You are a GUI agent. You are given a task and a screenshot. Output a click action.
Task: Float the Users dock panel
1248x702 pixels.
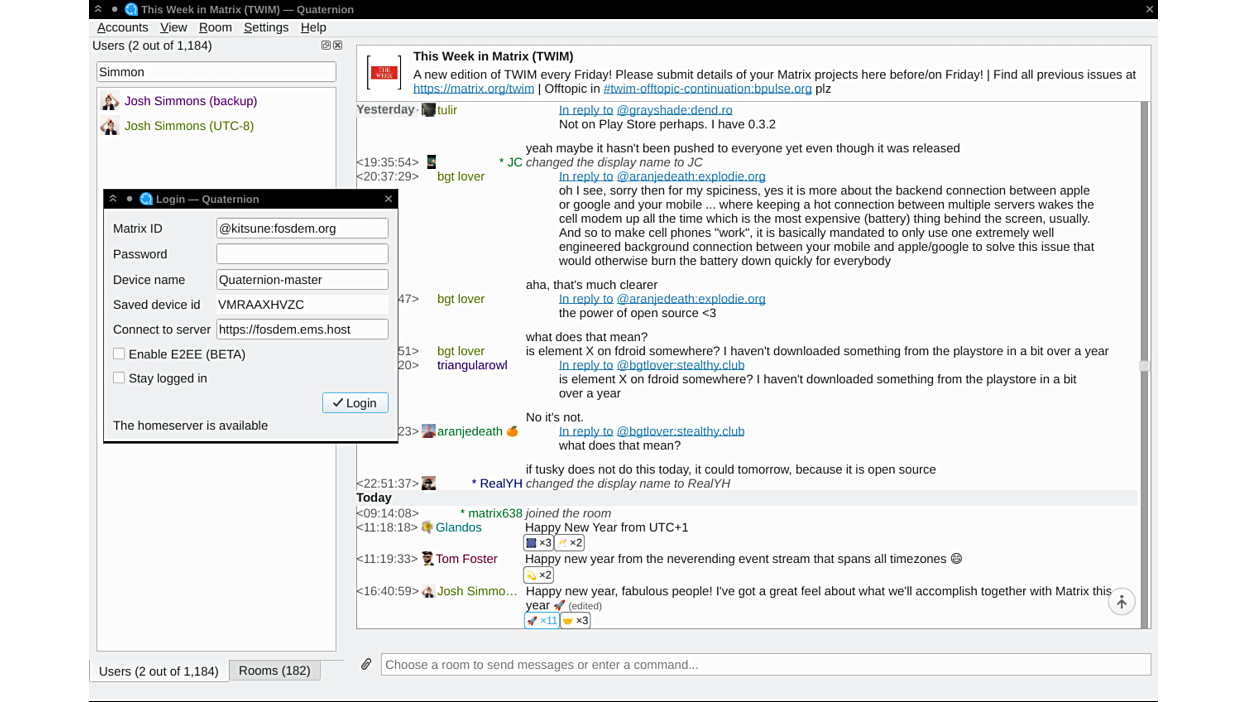pos(326,46)
